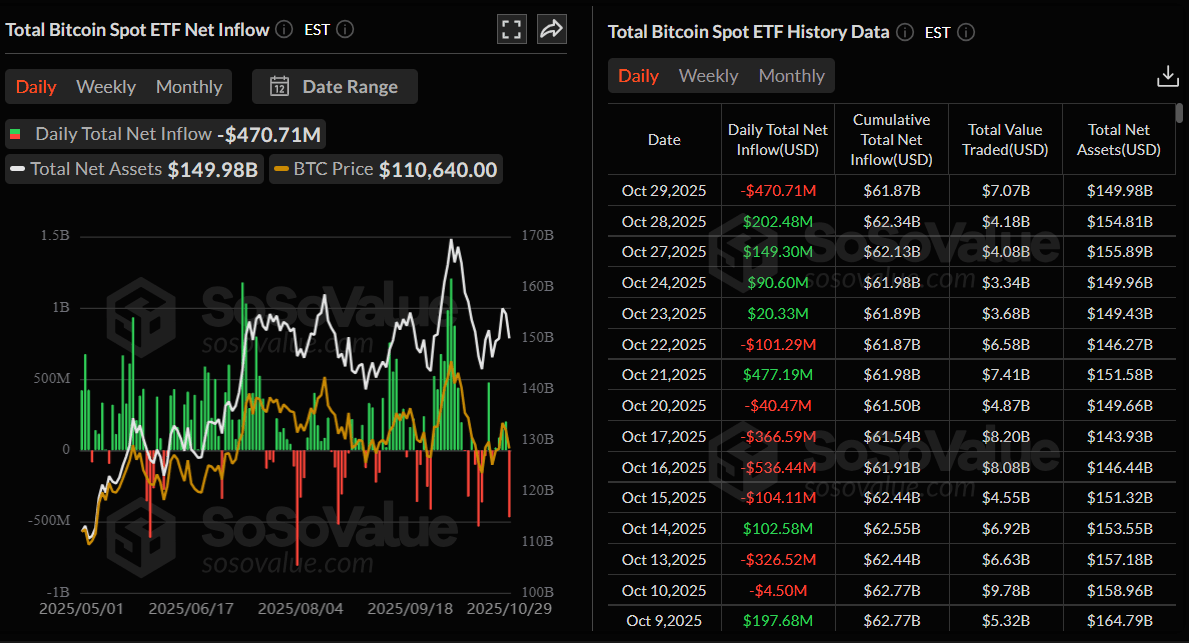The image size is (1189, 643).
Task: Click the calendar icon in Date Range
Action: click(x=280, y=87)
